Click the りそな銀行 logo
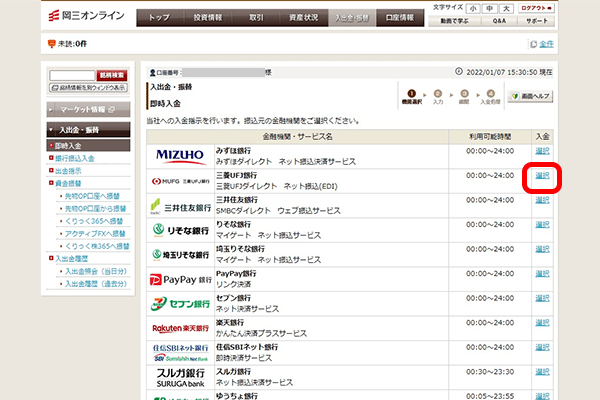The width and height of the screenshot is (600, 400). click(x=181, y=230)
